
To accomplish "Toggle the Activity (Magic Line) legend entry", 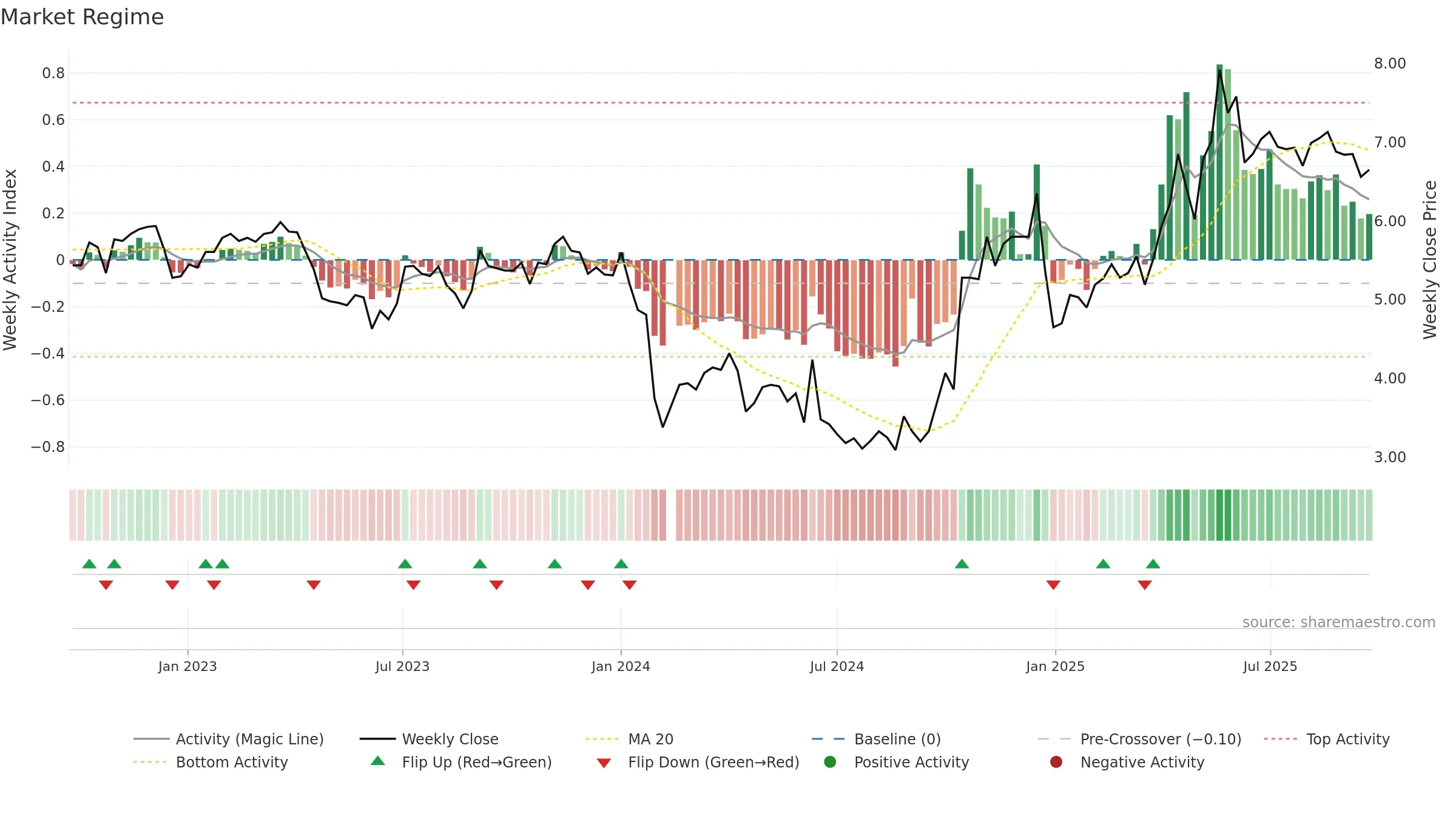I will tap(229, 739).
